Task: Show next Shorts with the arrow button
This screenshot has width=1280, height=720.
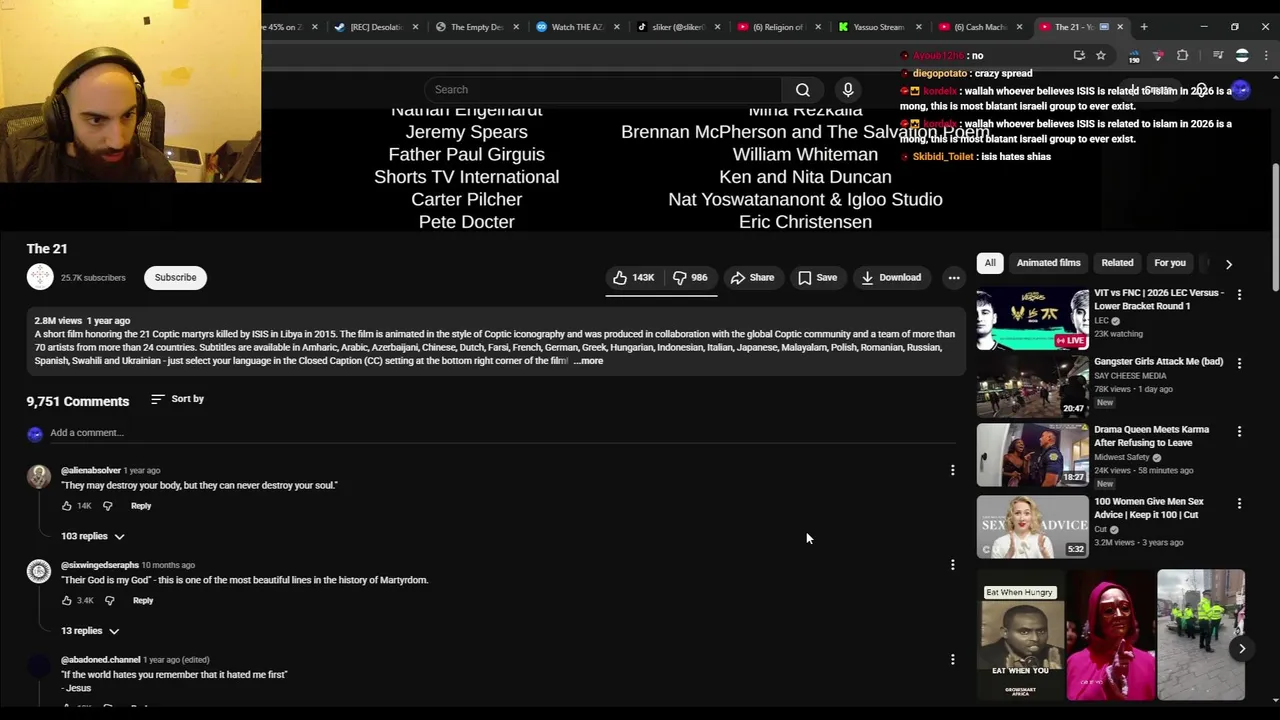Action: (1242, 649)
